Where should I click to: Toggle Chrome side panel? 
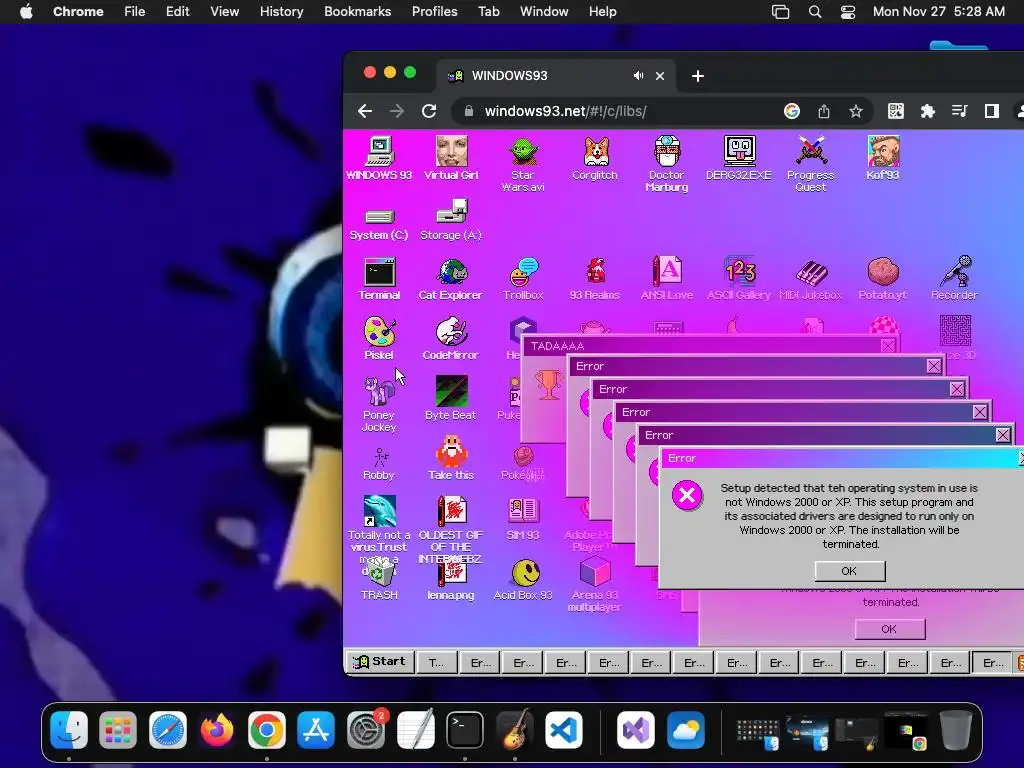992,111
